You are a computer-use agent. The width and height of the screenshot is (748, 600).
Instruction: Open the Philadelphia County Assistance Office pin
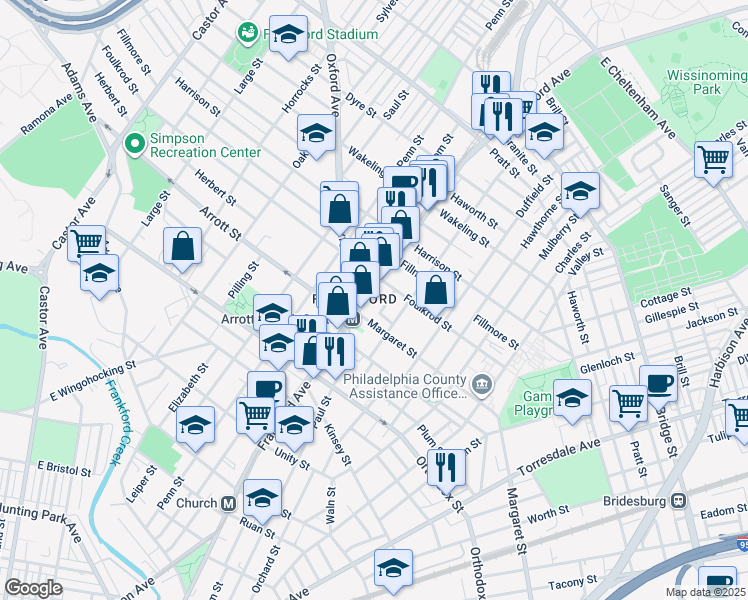pyautogui.click(x=482, y=385)
